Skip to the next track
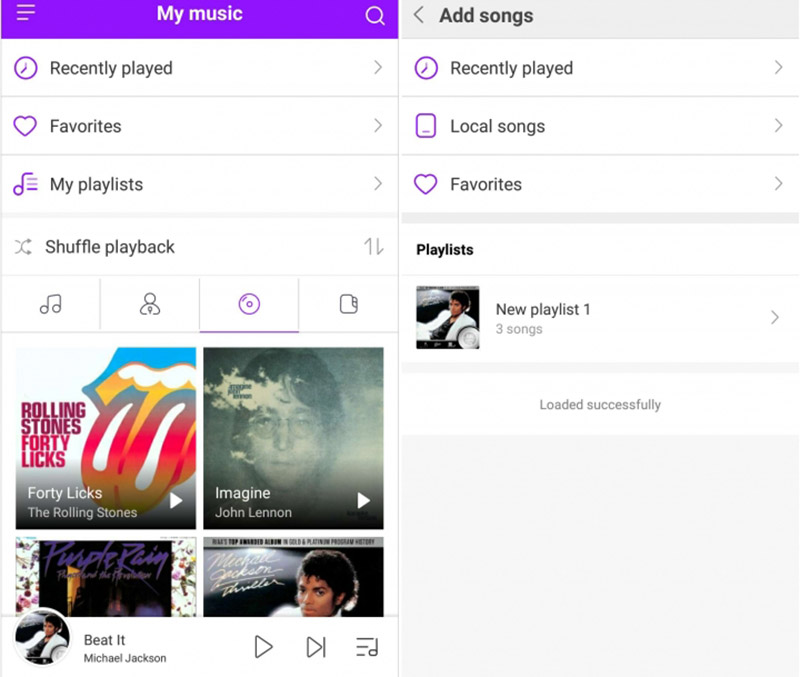This screenshot has height=677, width=800. pos(316,647)
